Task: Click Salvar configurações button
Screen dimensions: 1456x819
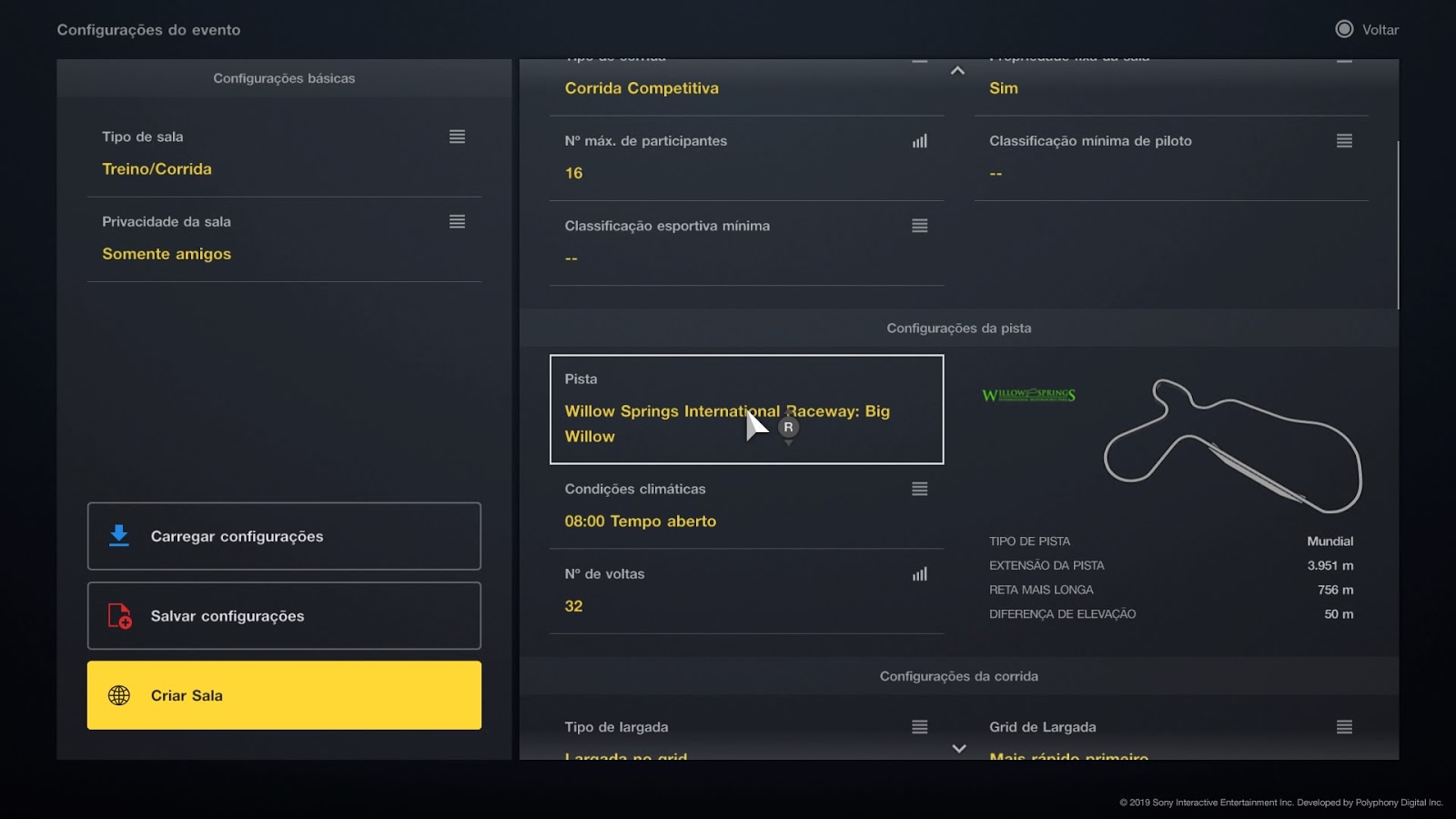Action: (x=284, y=616)
